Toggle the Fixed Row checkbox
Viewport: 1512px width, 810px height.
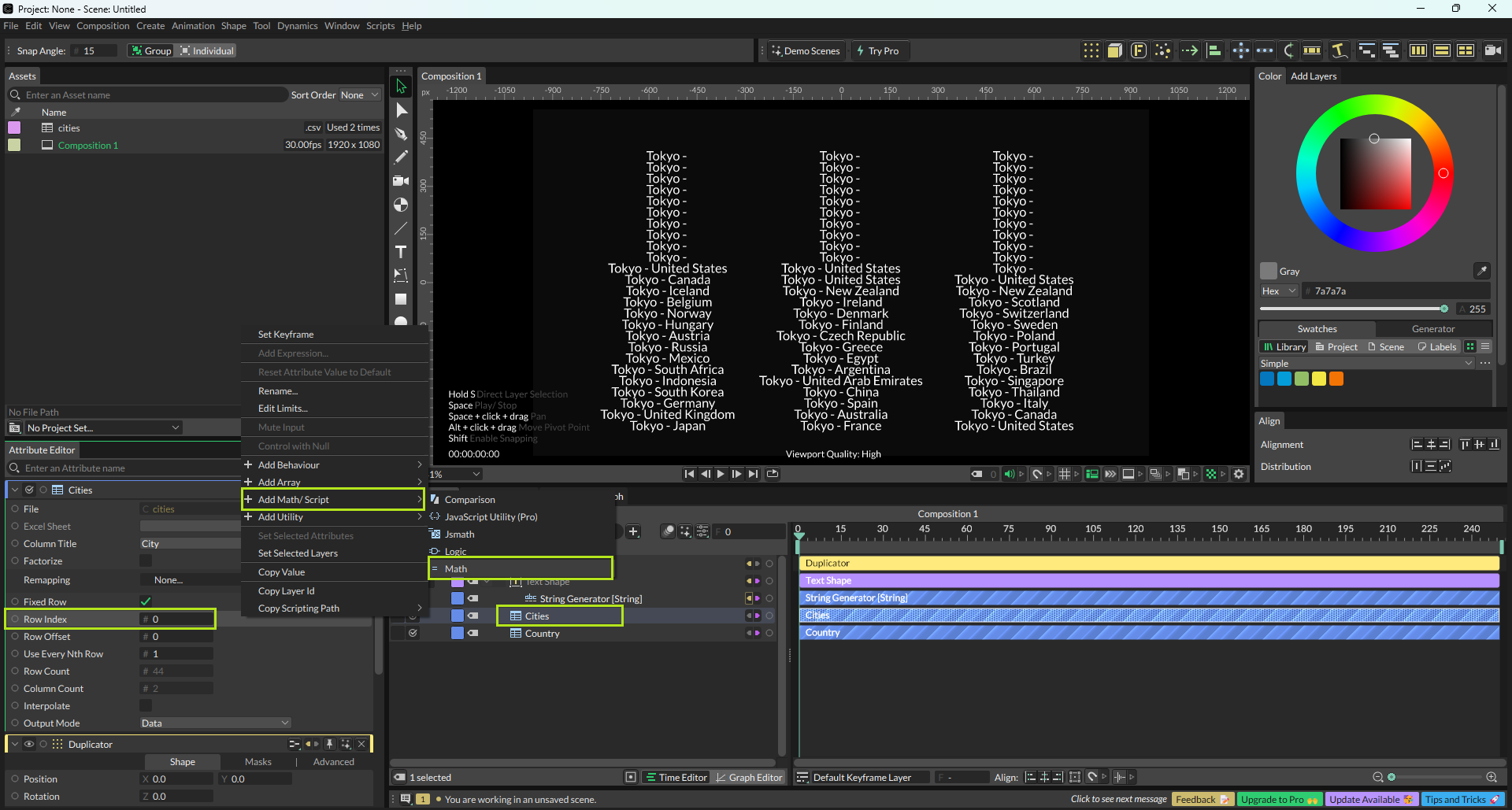(146, 601)
